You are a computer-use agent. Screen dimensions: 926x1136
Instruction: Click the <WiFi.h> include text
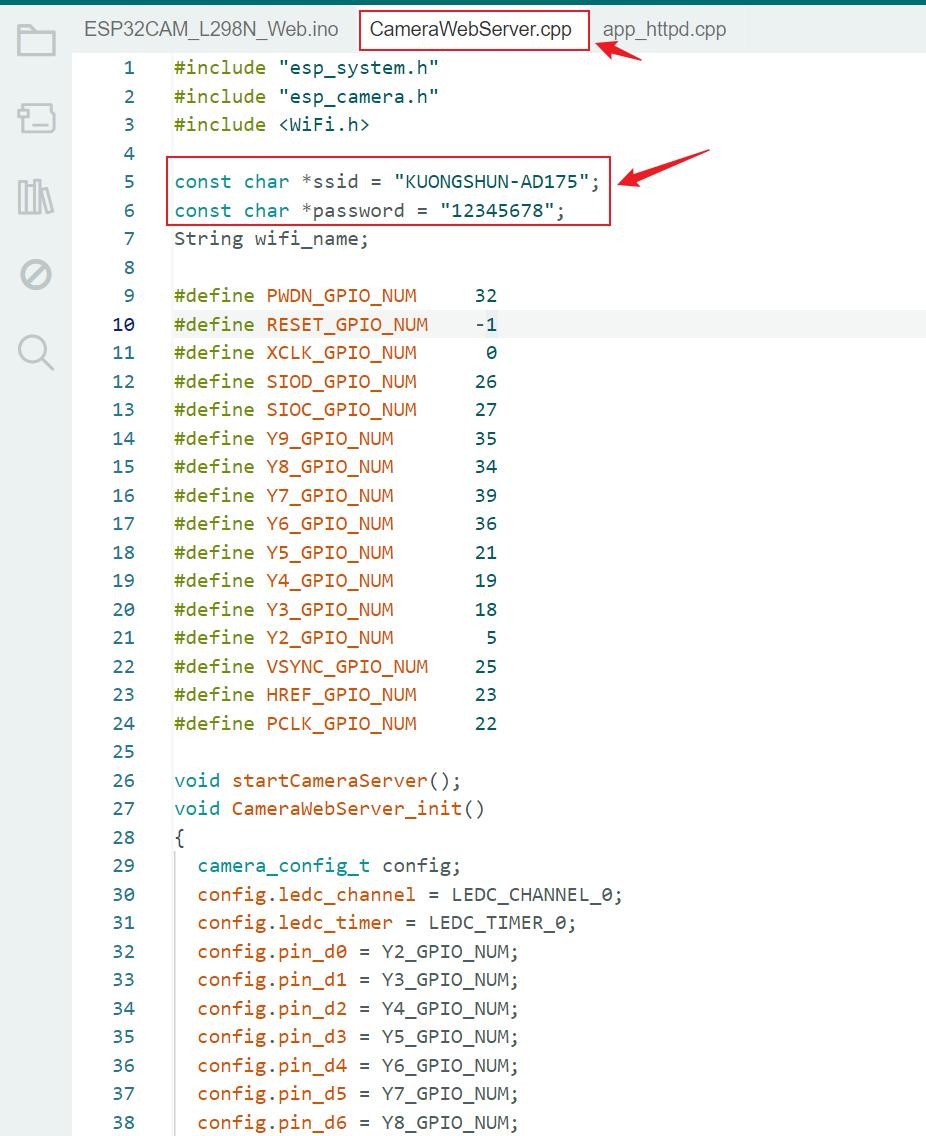click(324, 125)
